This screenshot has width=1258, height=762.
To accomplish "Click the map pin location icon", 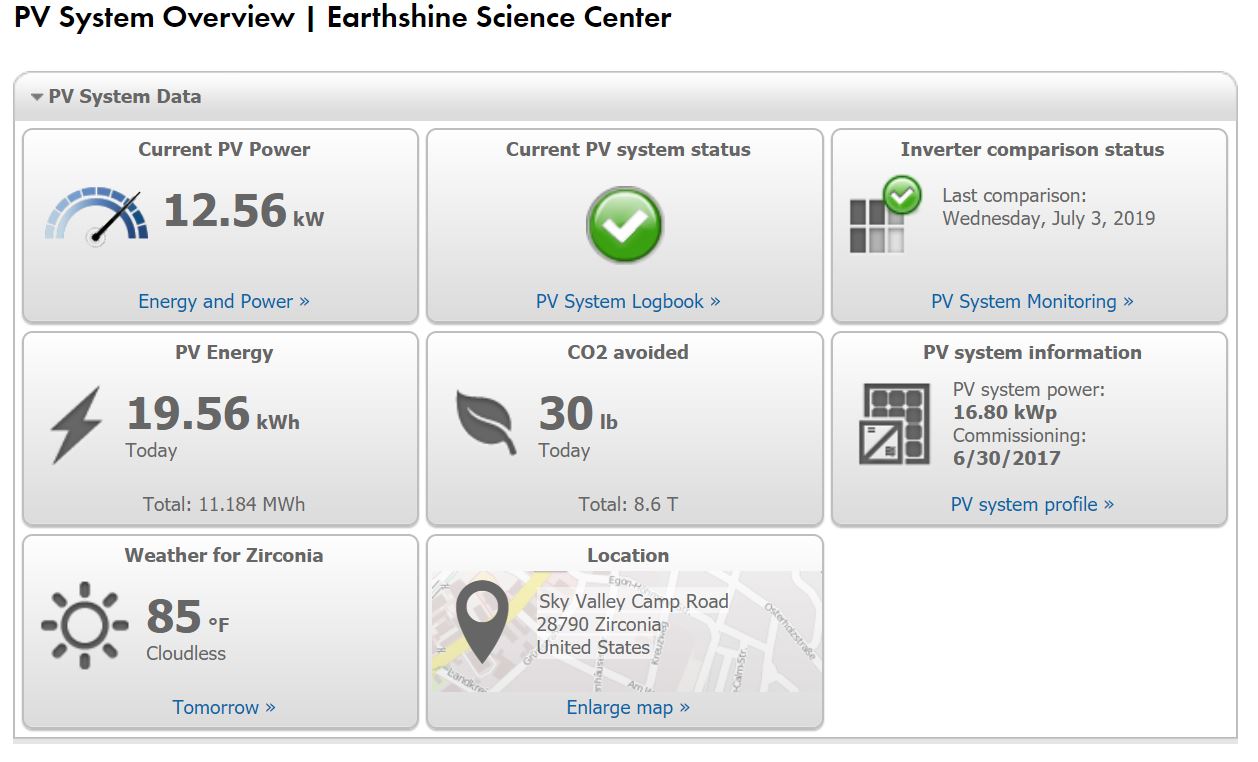I will point(482,620).
